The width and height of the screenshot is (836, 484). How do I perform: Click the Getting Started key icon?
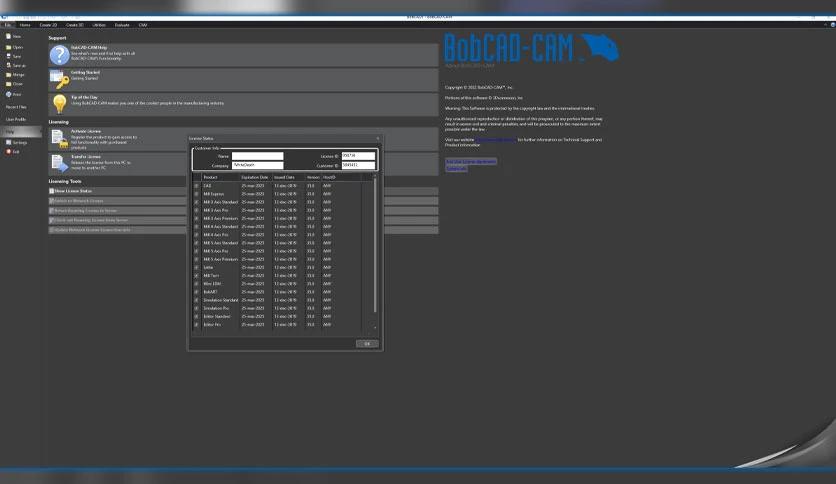click(x=59, y=79)
